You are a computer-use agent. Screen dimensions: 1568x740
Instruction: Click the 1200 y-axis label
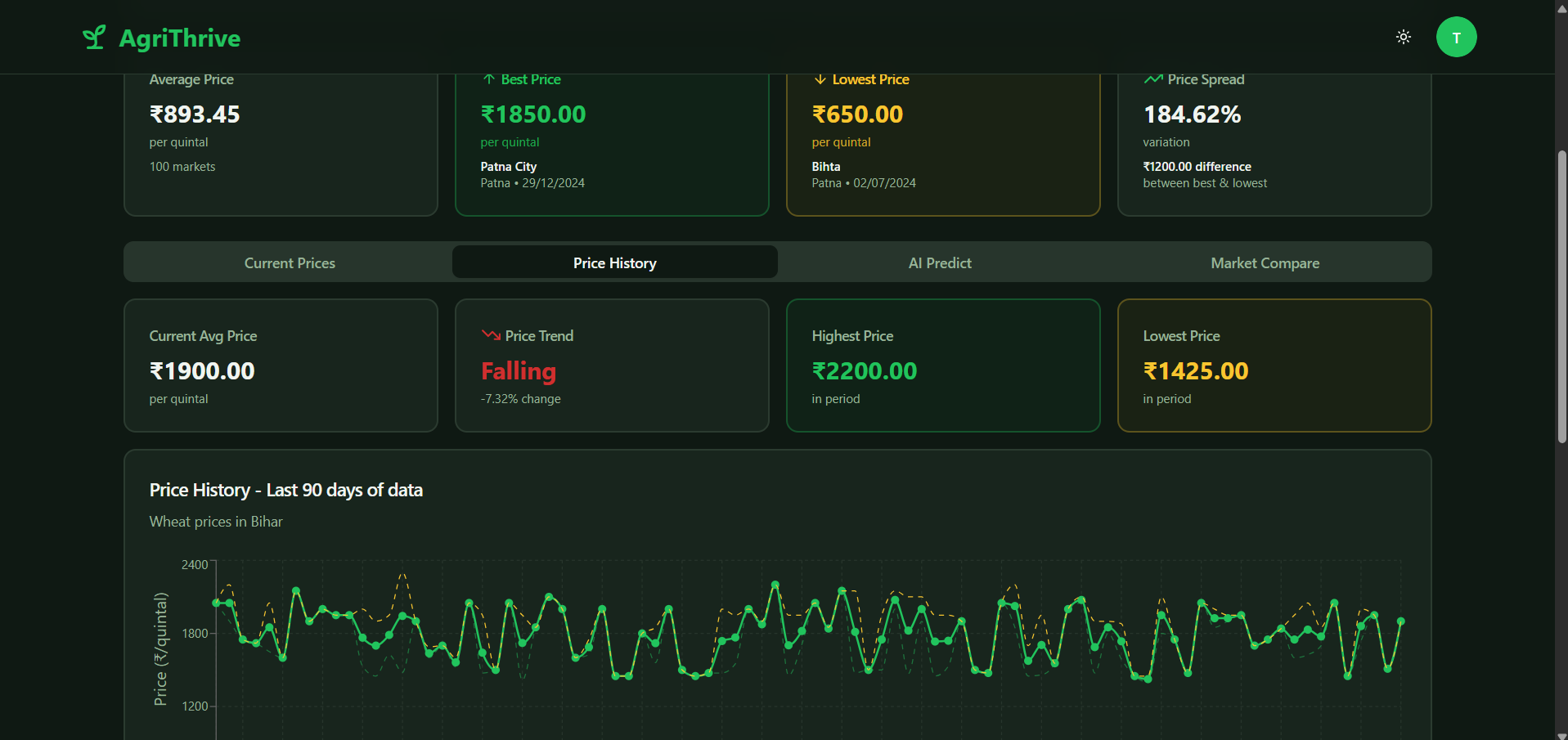click(x=195, y=706)
